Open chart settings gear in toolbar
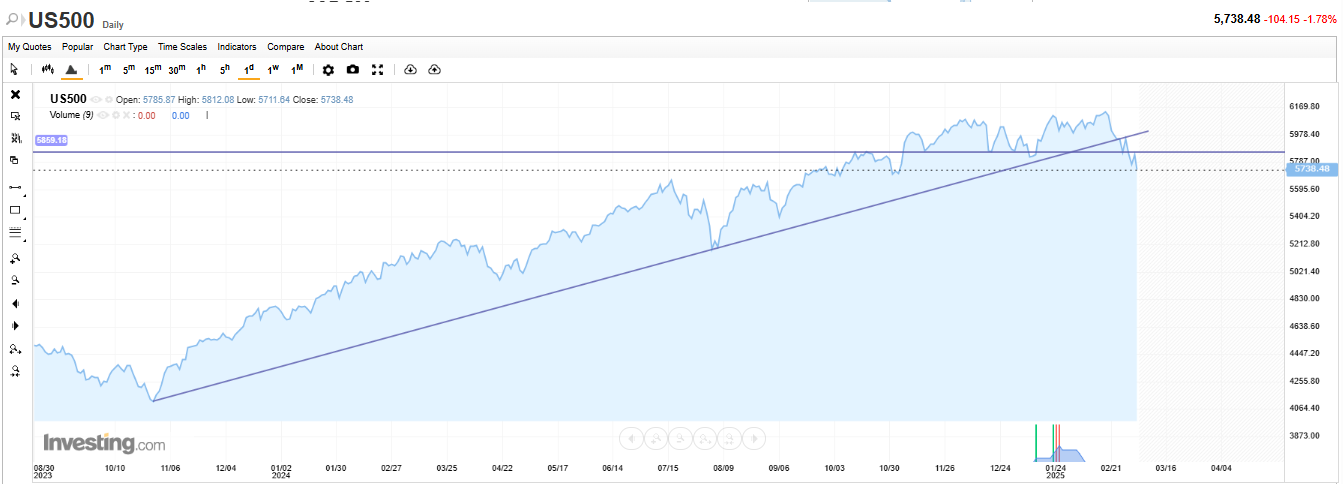Image resolution: width=1343 pixels, height=484 pixels. click(328, 69)
